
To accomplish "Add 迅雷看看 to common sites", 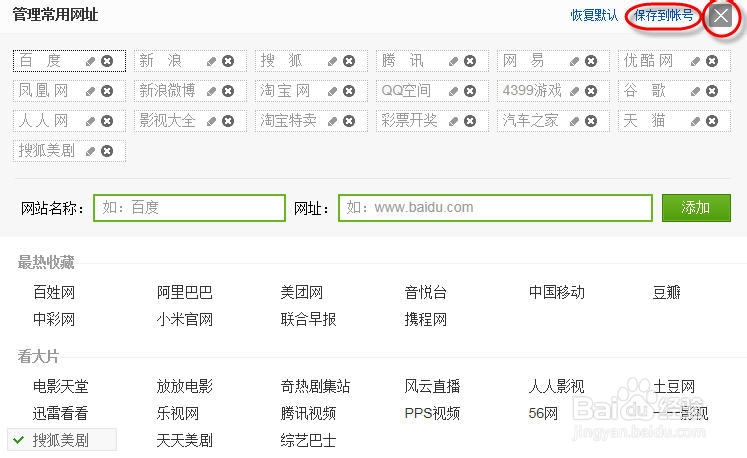I will click(x=61, y=413).
